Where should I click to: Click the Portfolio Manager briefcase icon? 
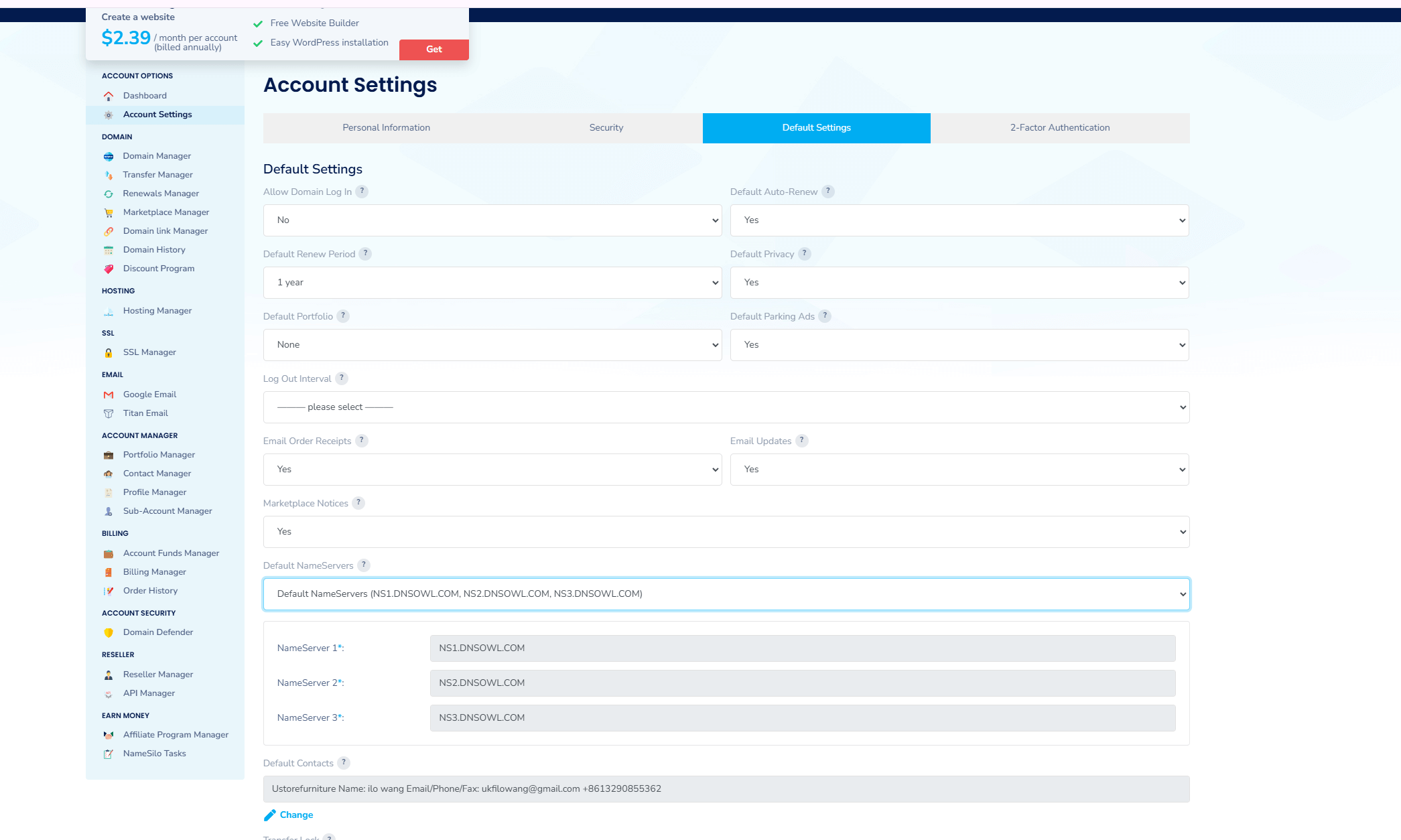coord(109,455)
